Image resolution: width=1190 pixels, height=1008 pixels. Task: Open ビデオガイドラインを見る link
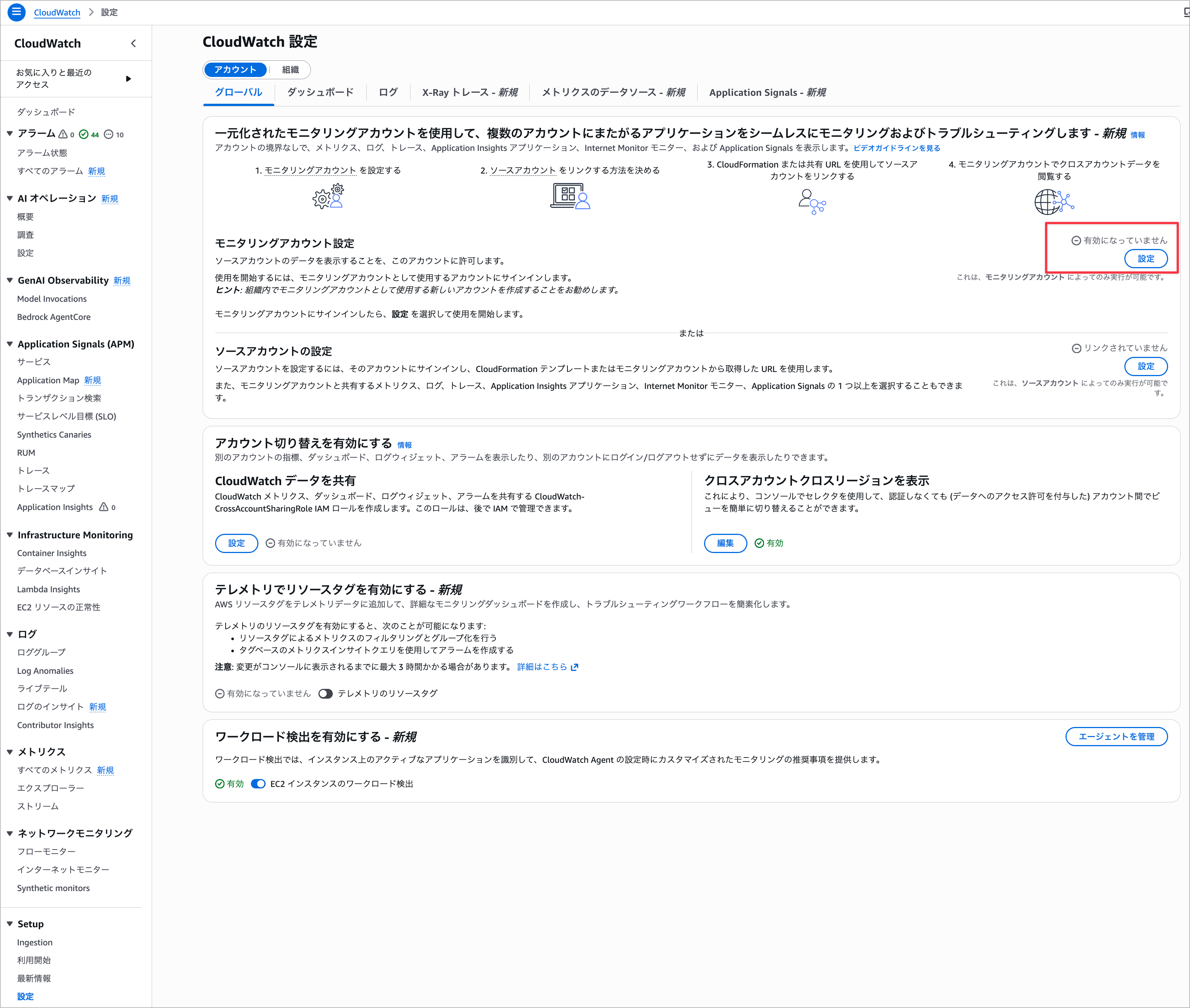coord(896,148)
